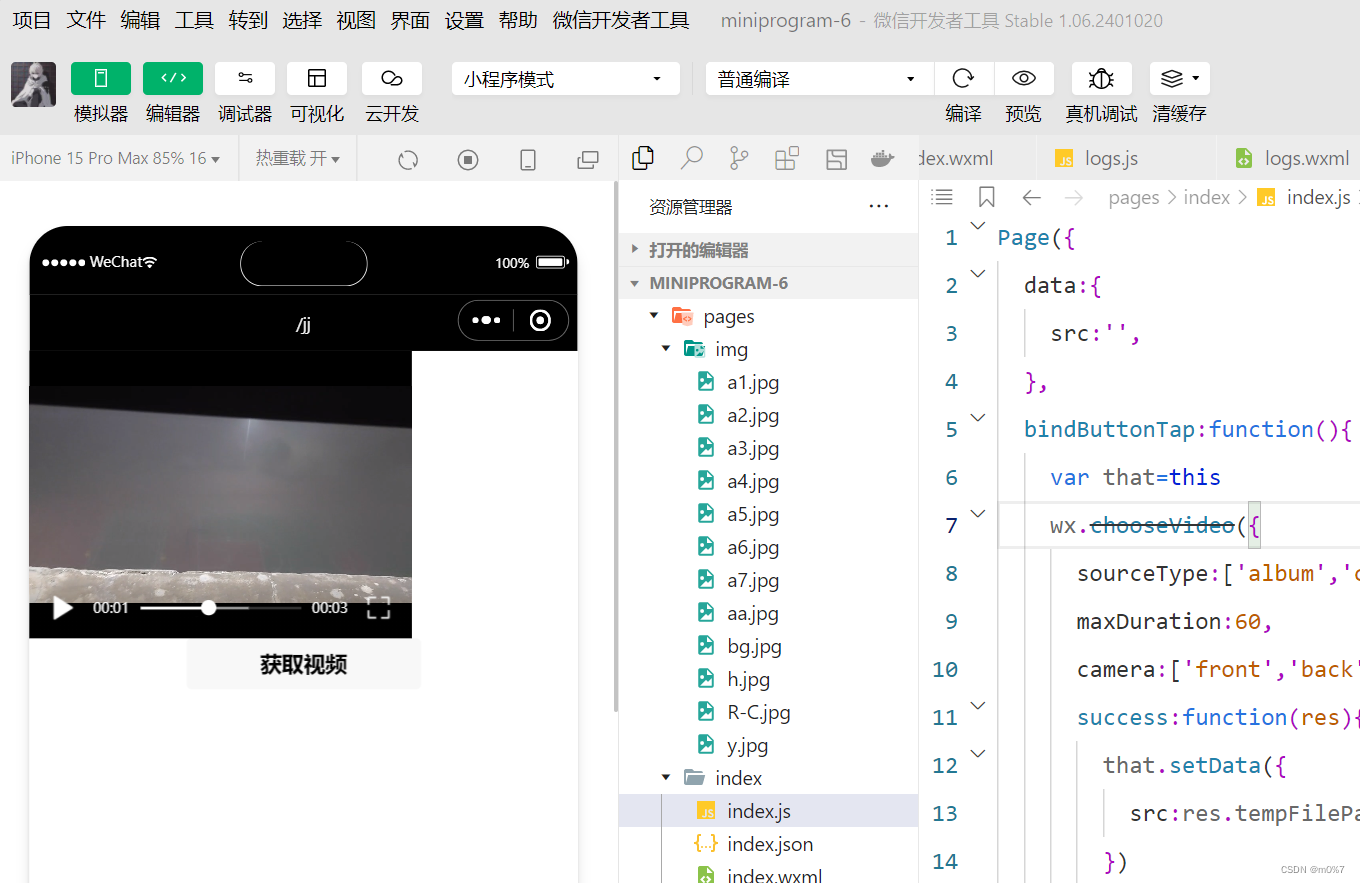This screenshot has height=883, width=1360.
Task: Toggle the 编辑器 (editor) panel button
Action: pos(173,79)
